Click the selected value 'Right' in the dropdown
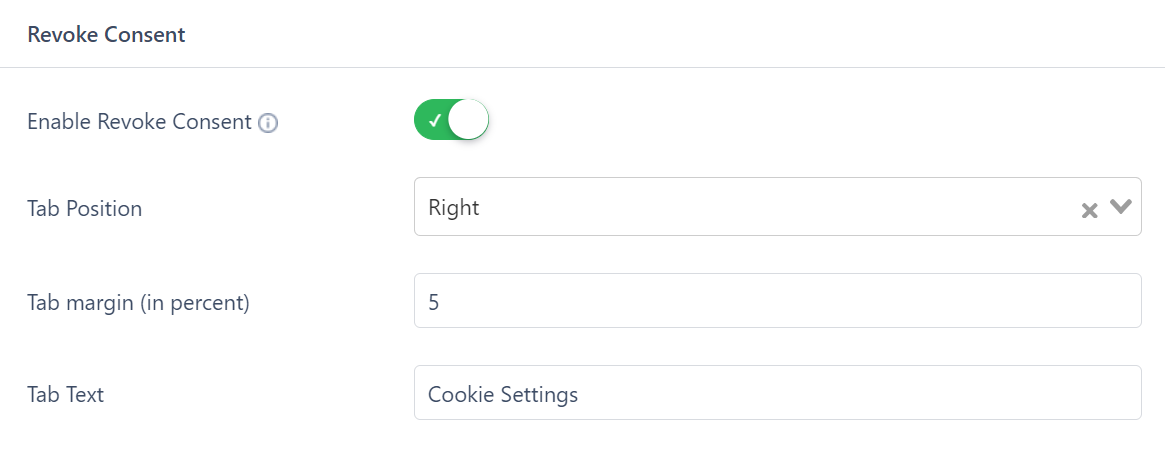The height and width of the screenshot is (474, 1165). [454, 207]
